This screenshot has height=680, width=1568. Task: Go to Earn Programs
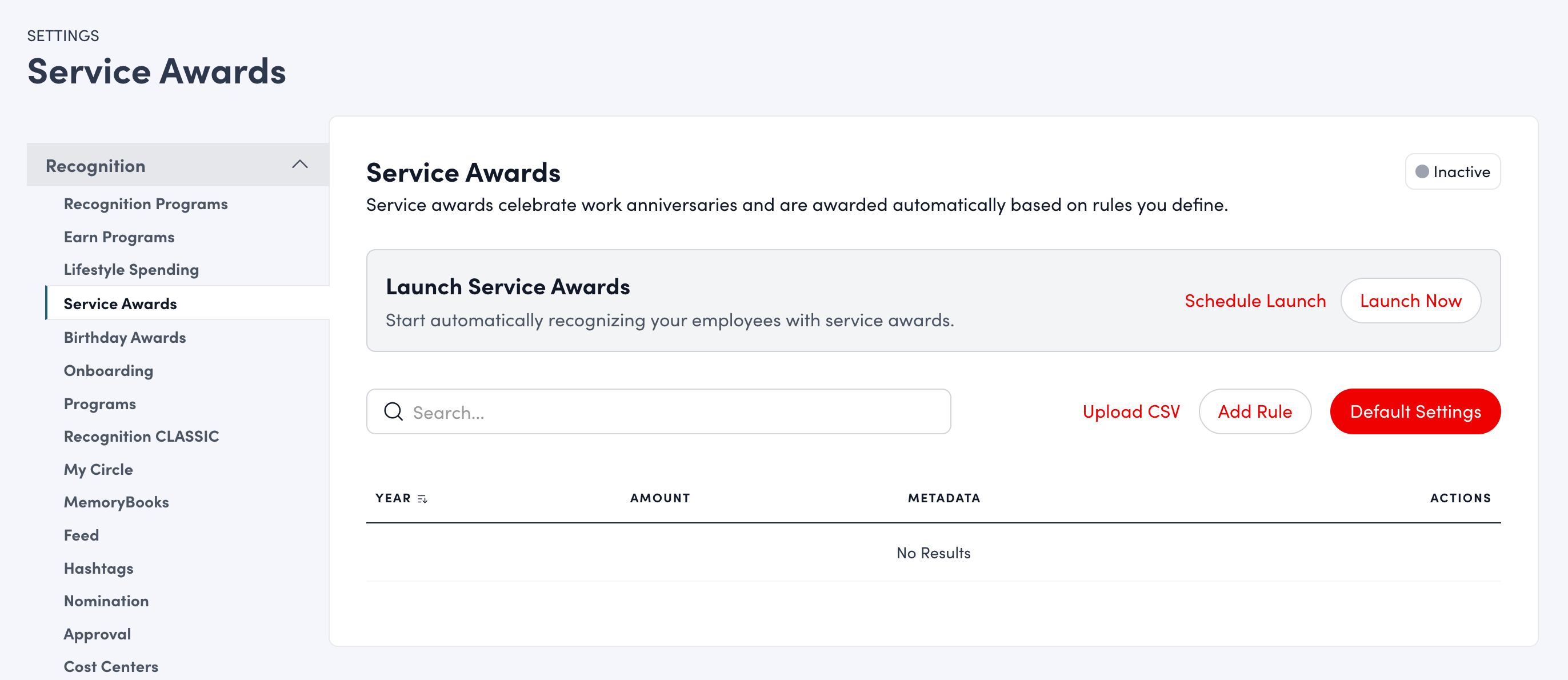point(119,237)
